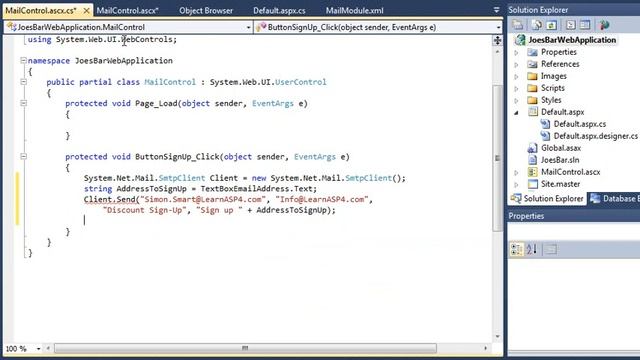Click the JoesBarWebApplication project icon

[520, 40]
